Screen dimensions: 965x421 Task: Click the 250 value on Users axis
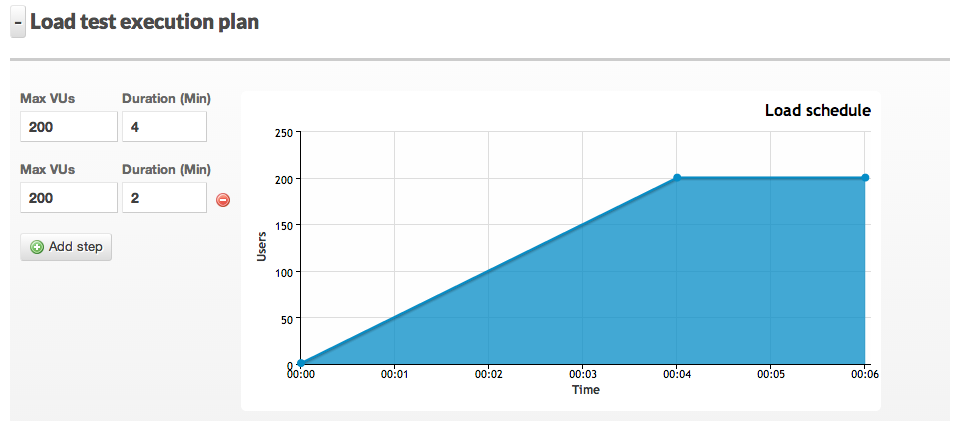(x=282, y=132)
